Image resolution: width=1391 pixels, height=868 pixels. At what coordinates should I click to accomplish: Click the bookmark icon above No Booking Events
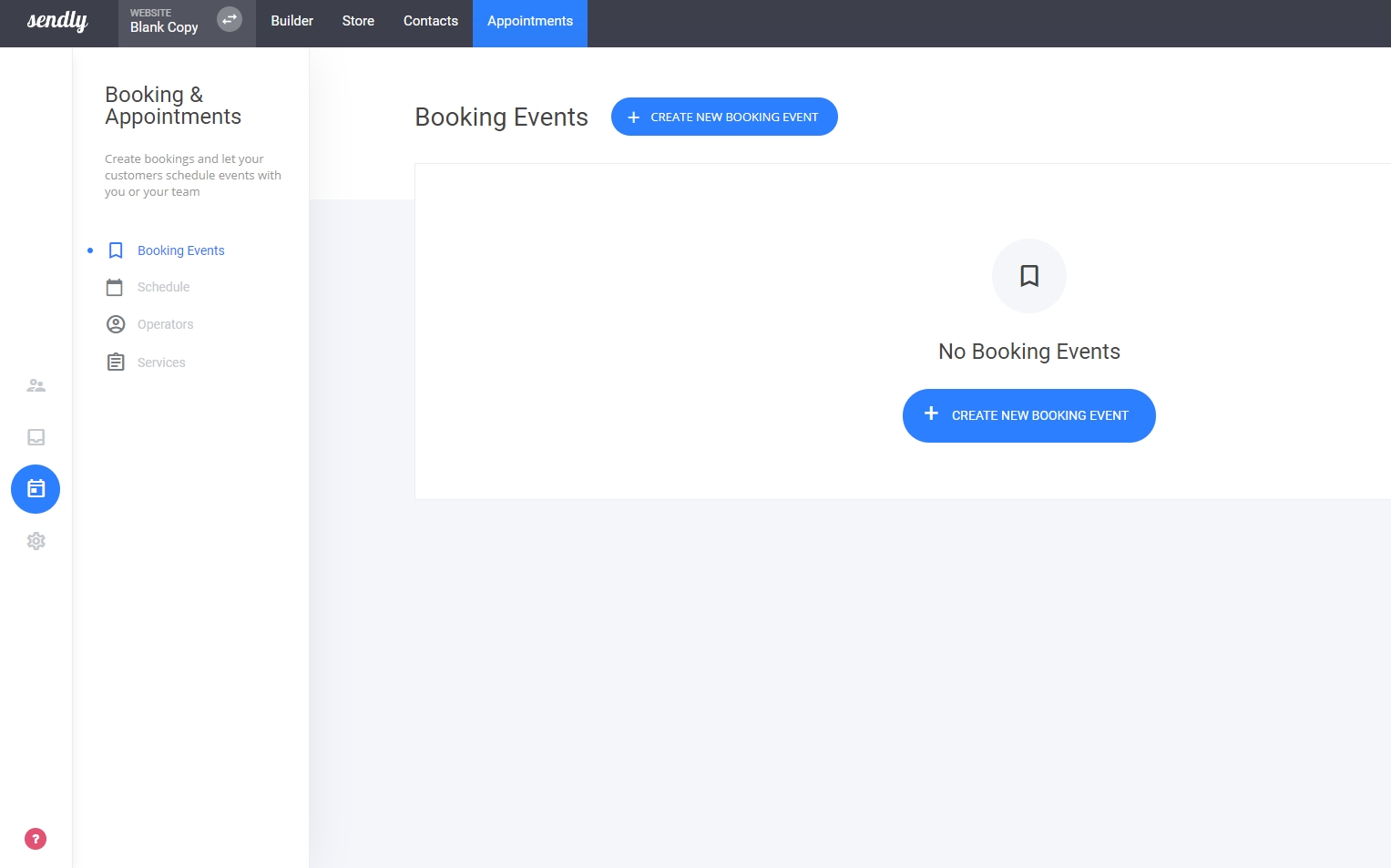1029,276
